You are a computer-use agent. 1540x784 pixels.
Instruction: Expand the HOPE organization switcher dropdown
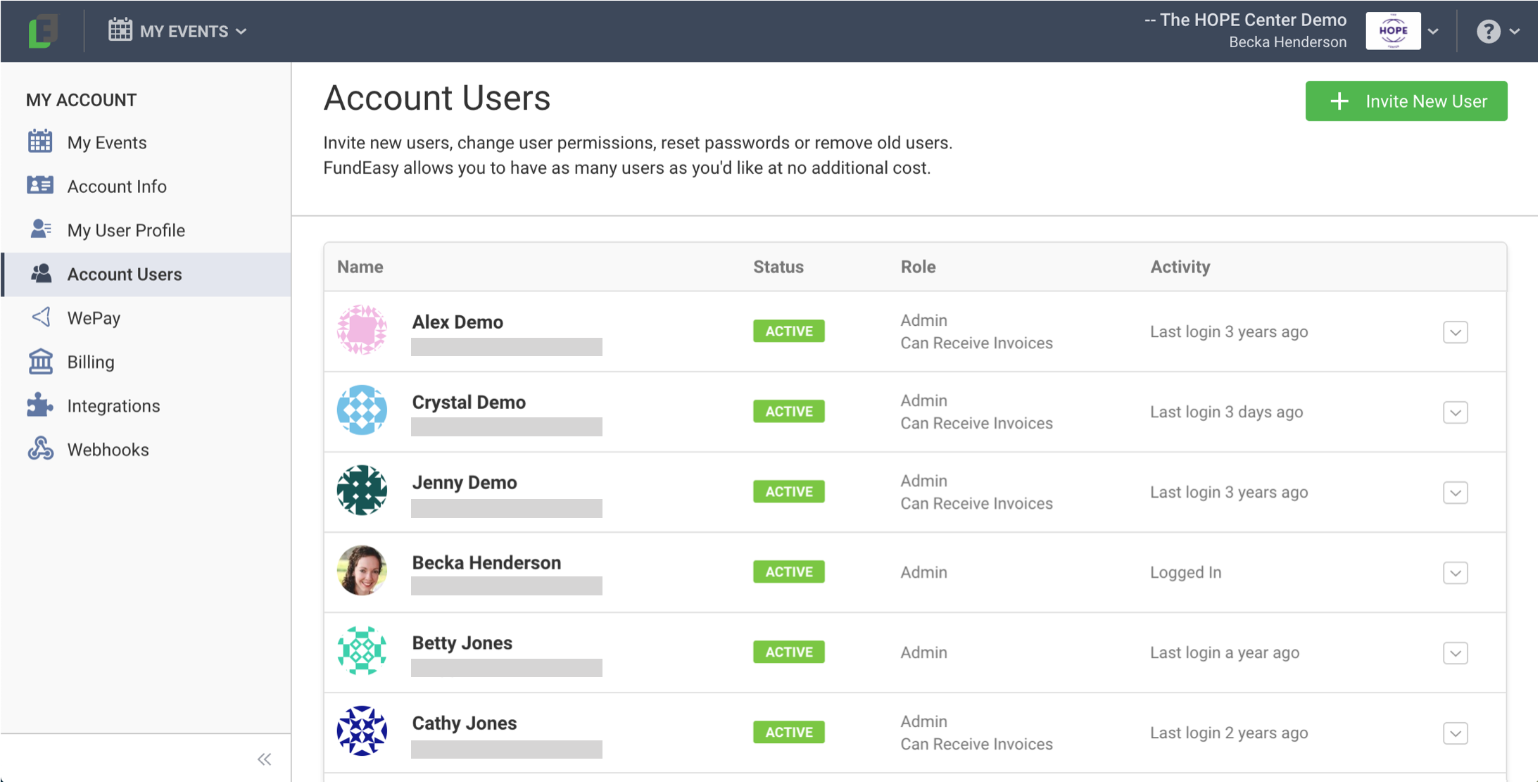(1433, 31)
